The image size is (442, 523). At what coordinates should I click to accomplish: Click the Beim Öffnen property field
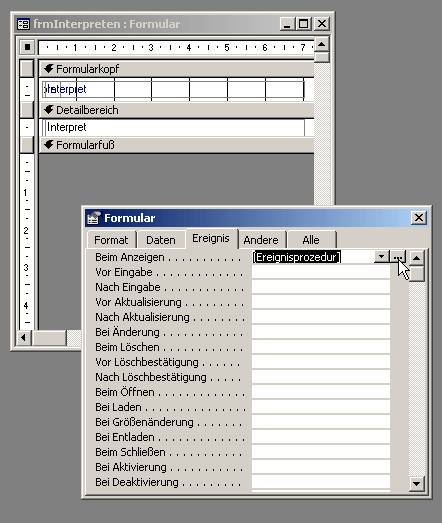click(321, 392)
